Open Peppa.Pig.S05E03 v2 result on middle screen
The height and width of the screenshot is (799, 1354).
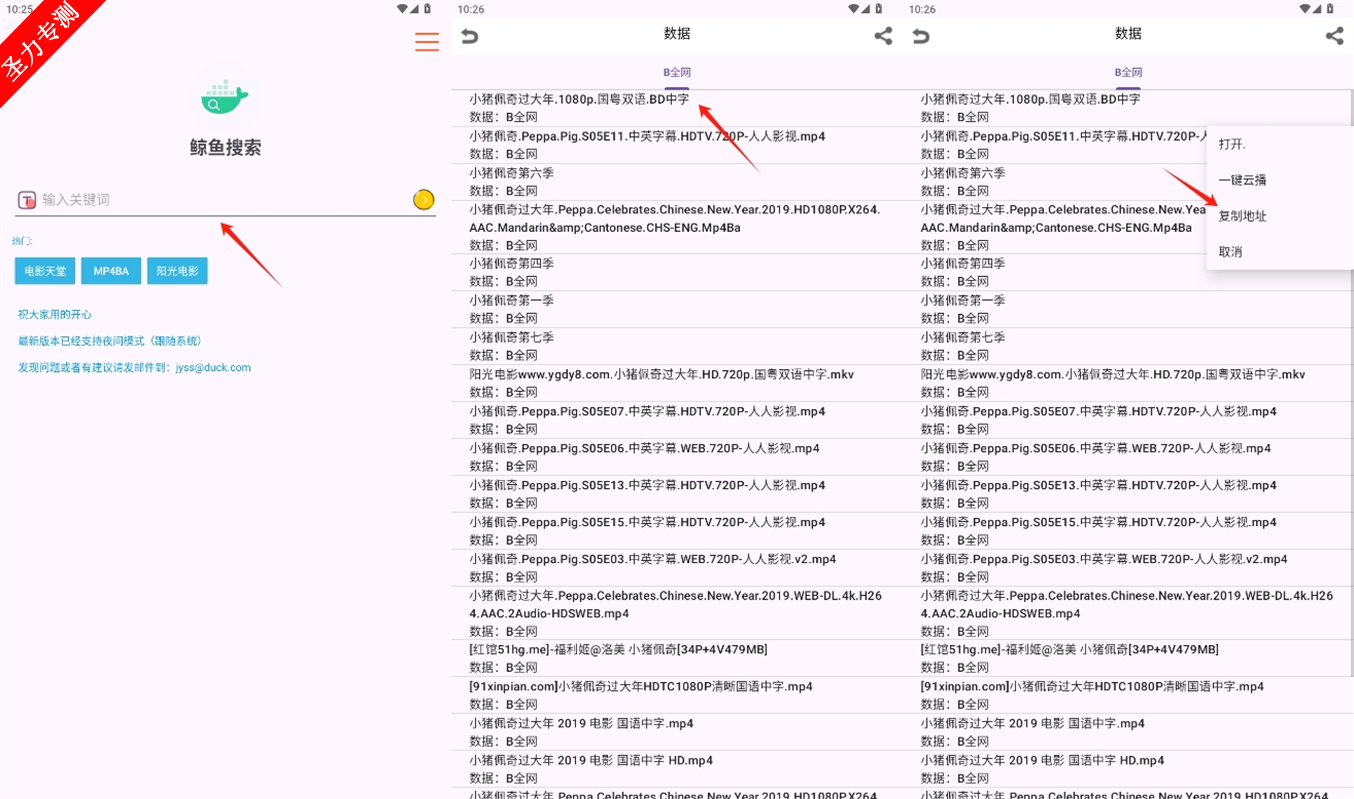pos(677,568)
